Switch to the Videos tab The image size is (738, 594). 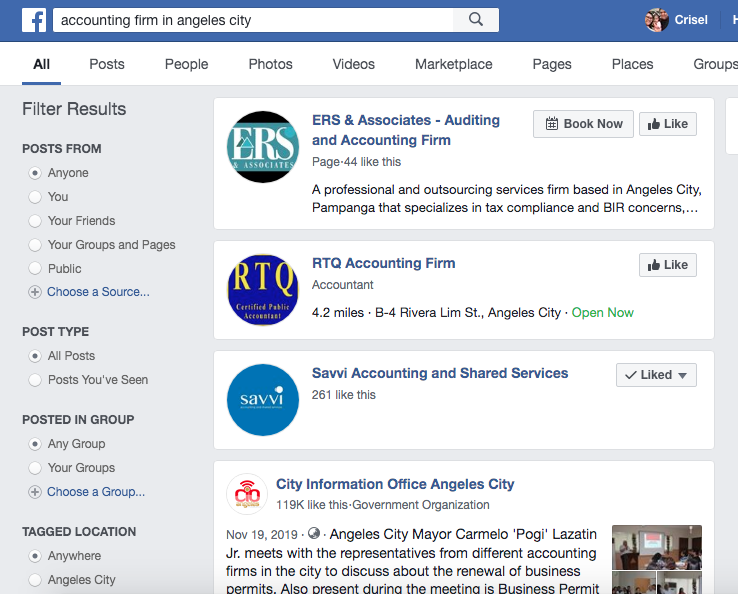(x=353, y=64)
